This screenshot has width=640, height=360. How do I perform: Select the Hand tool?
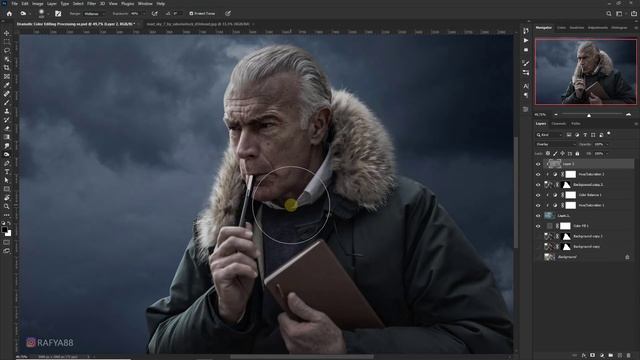(x=7, y=198)
